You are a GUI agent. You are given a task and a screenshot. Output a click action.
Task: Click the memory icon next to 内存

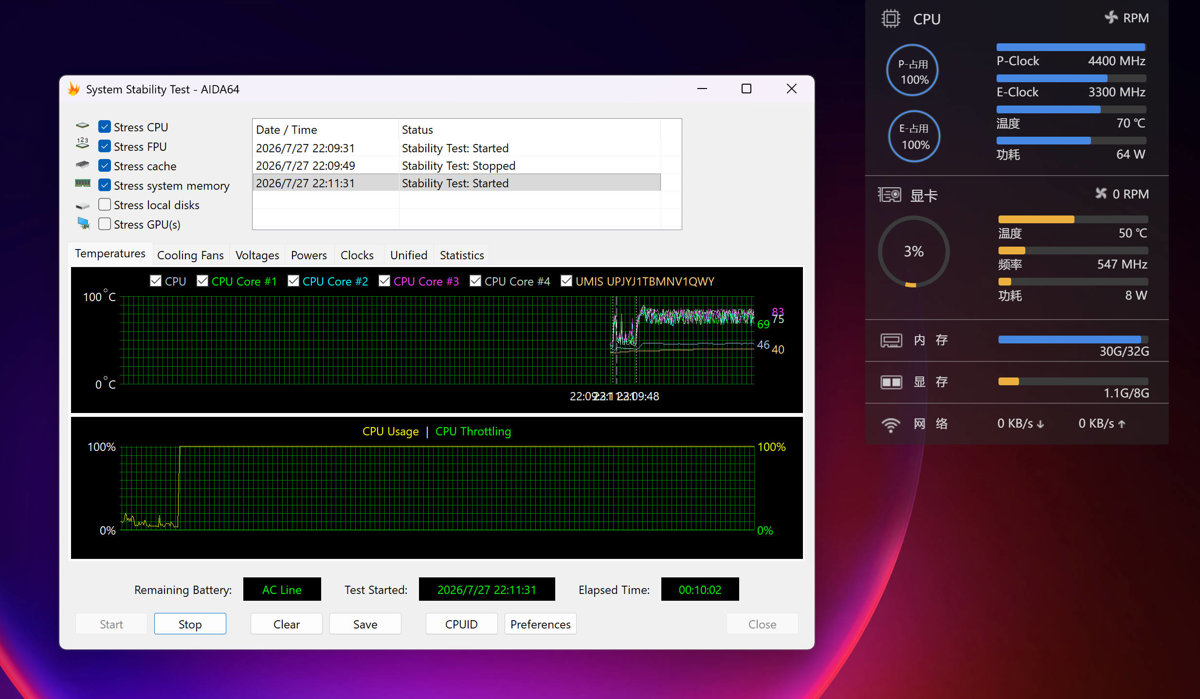(x=890, y=340)
